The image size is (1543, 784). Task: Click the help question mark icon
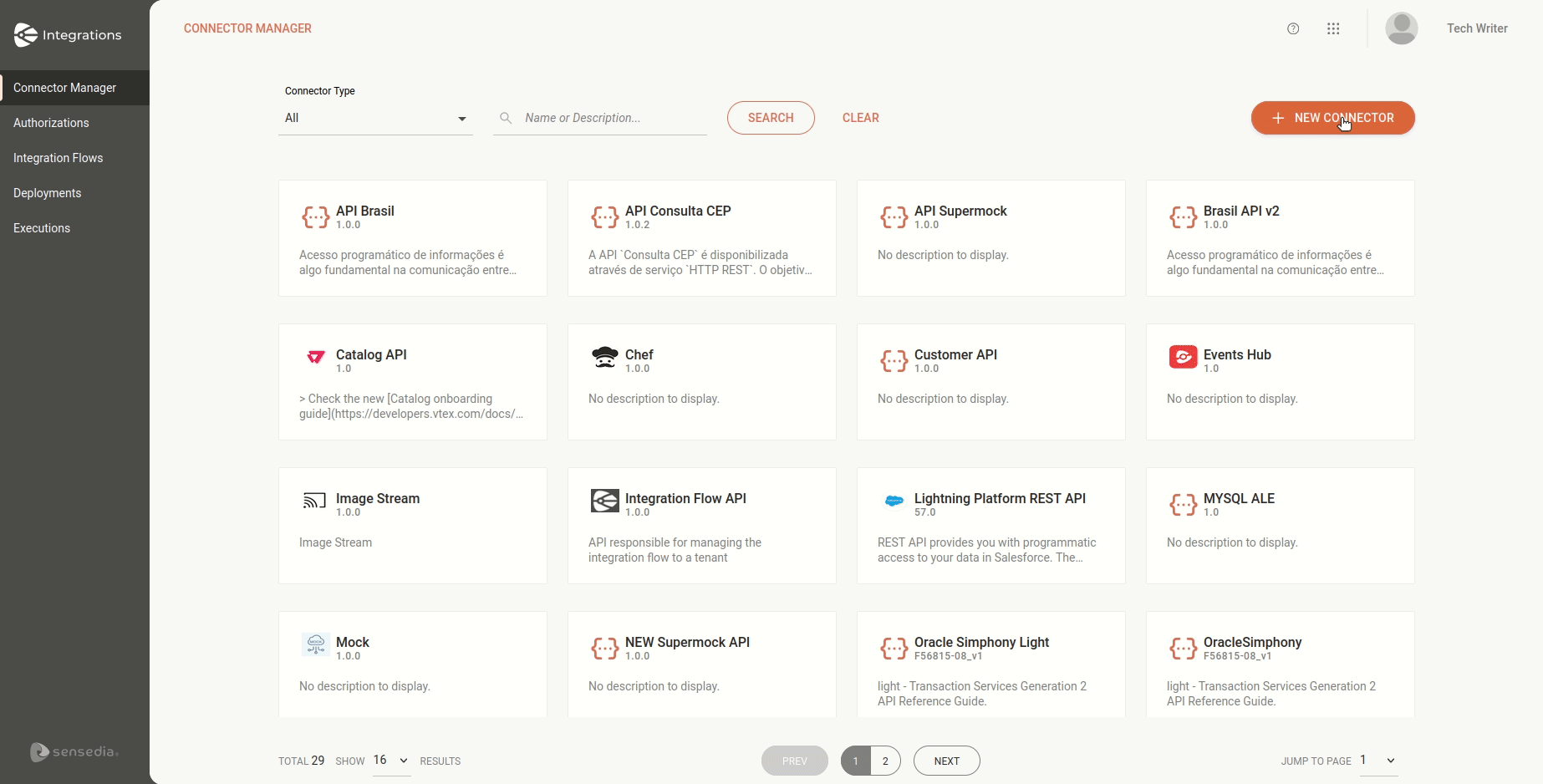(x=1293, y=28)
